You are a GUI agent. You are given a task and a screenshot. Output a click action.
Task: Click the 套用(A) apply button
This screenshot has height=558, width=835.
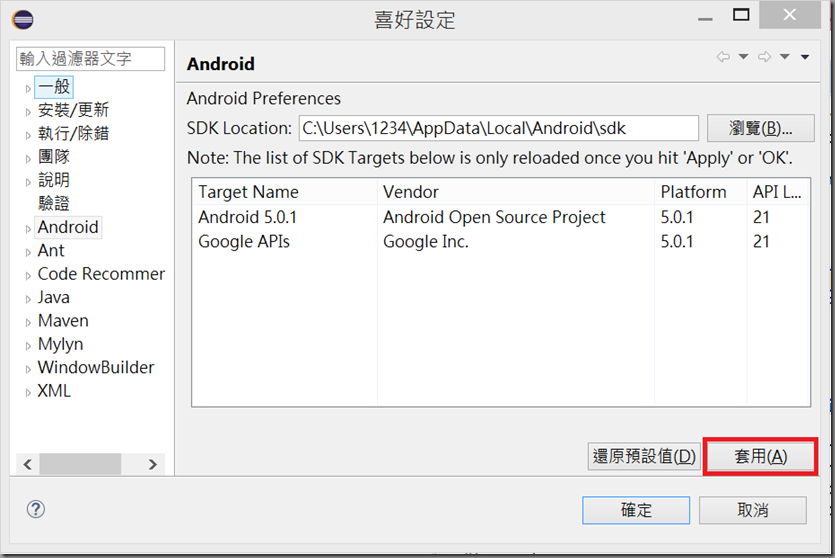pyautogui.click(x=761, y=456)
